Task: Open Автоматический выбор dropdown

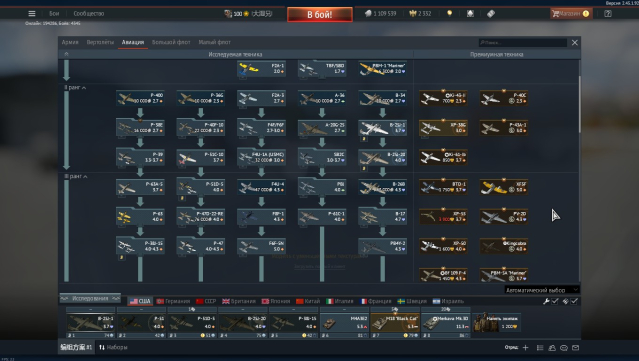Action: click(542, 290)
